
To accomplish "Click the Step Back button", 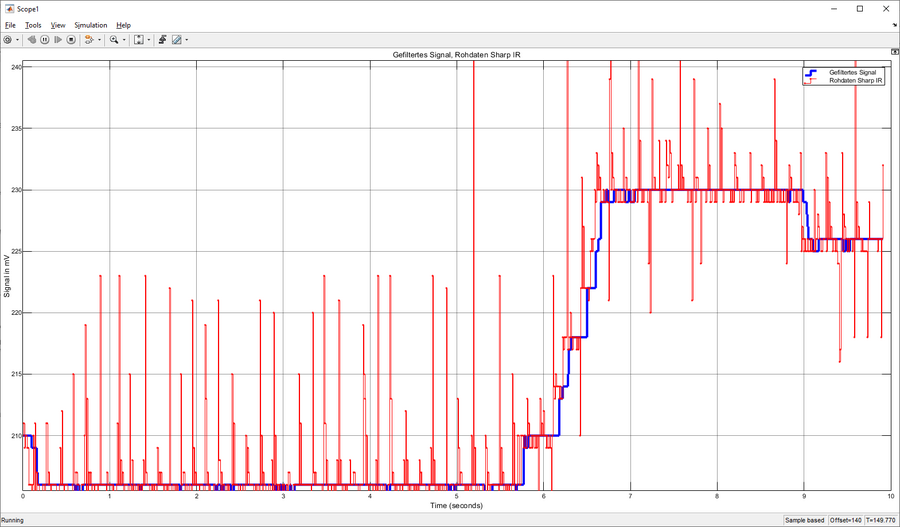I will [32, 40].
